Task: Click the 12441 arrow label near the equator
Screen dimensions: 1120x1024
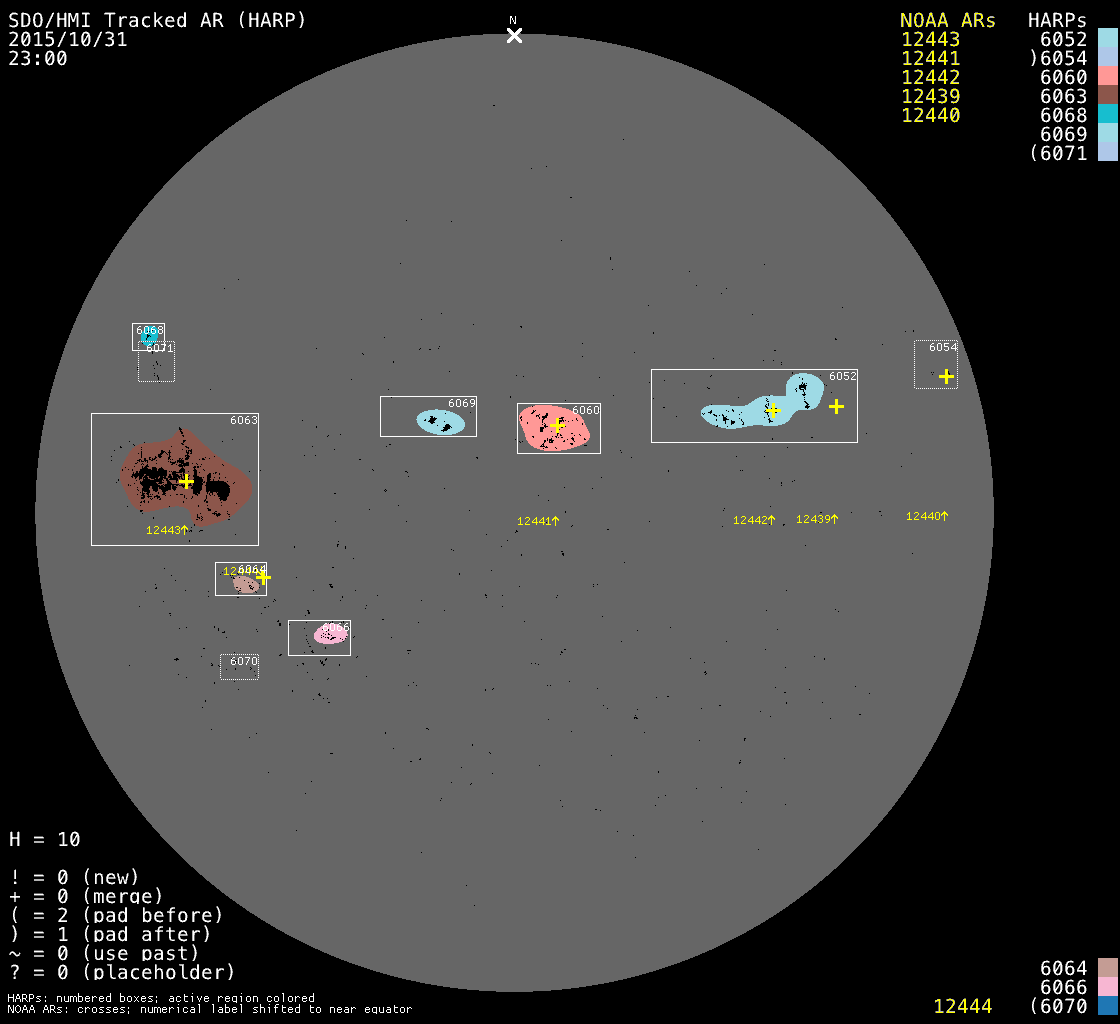Action: [x=538, y=521]
